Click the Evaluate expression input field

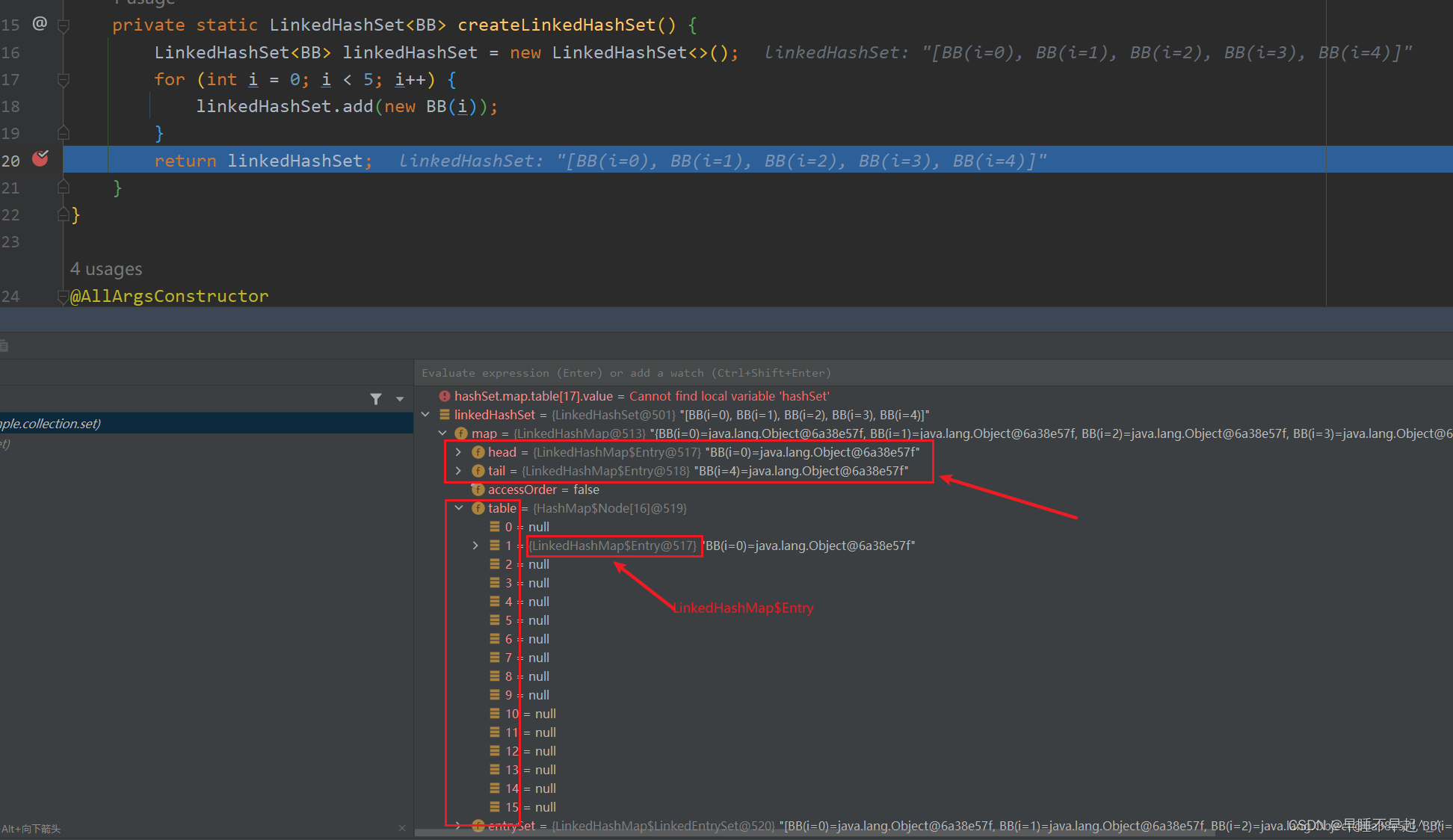click(x=933, y=373)
